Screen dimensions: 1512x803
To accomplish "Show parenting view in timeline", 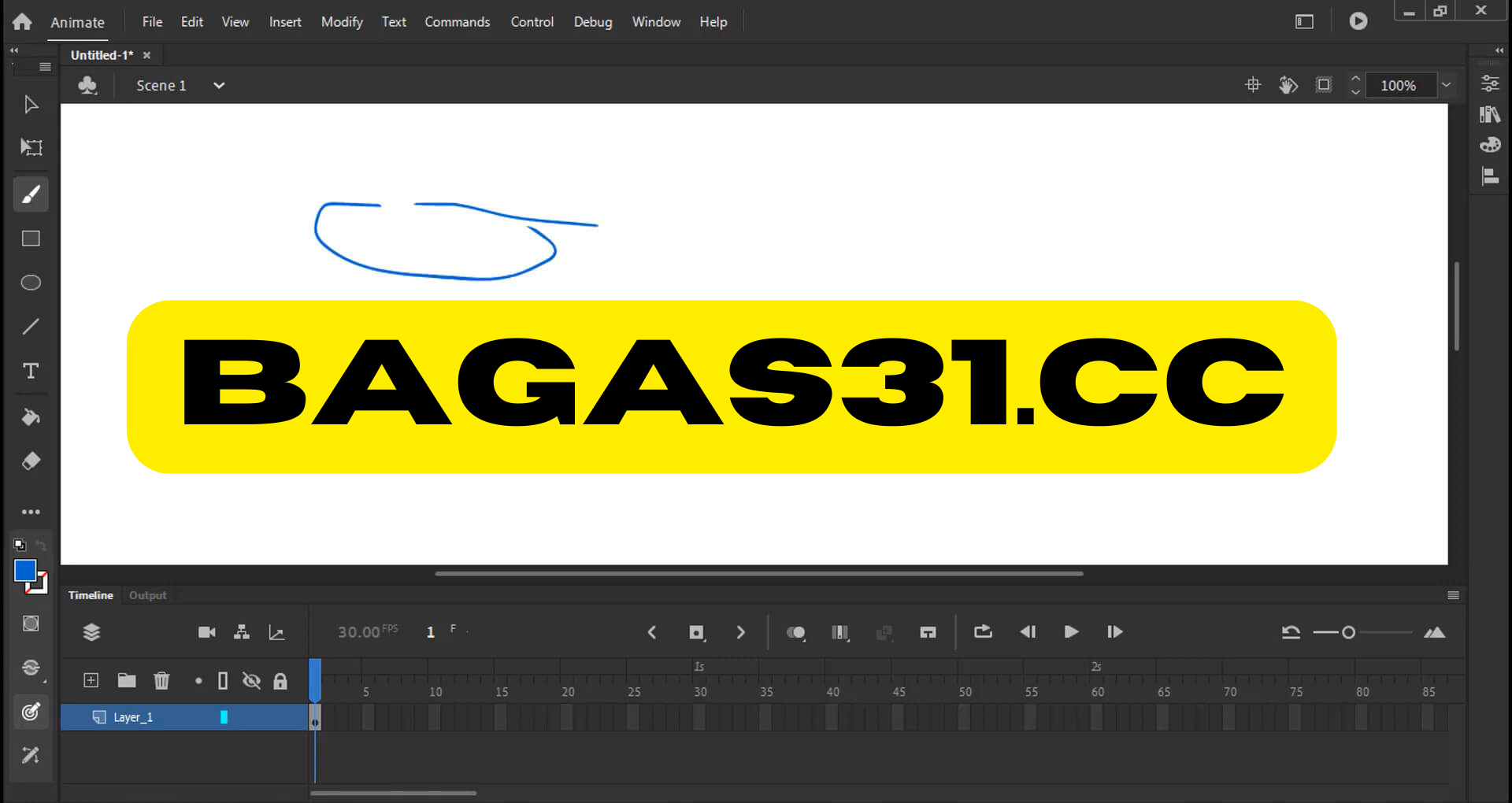I will 242,632.
